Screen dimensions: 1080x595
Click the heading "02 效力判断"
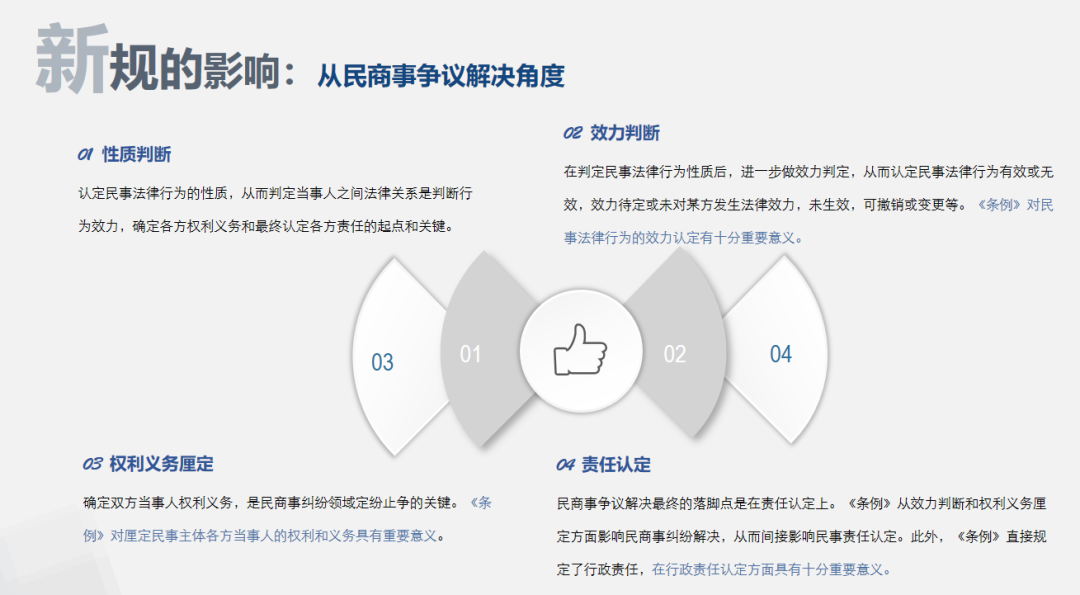pyautogui.click(x=612, y=133)
